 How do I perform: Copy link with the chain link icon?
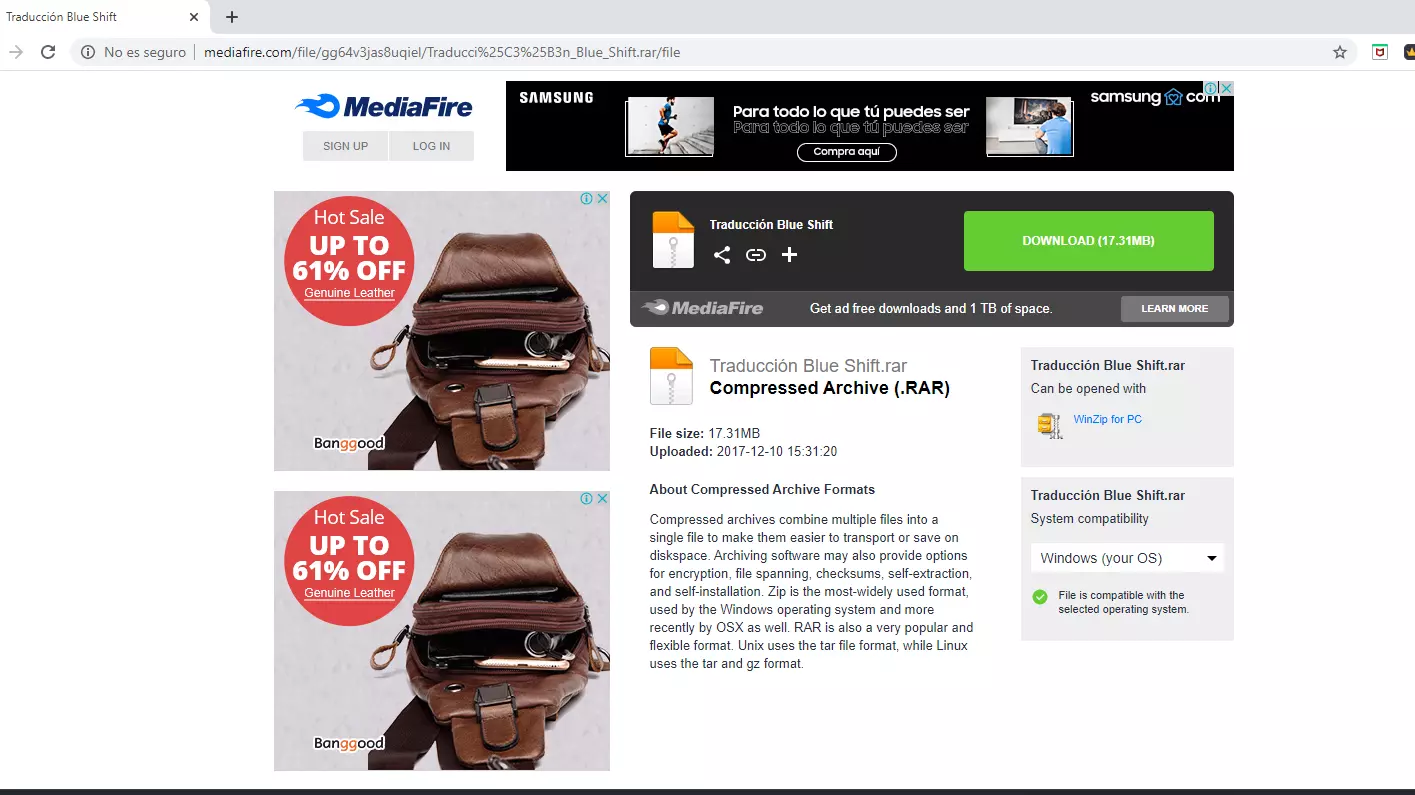(756, 255)
